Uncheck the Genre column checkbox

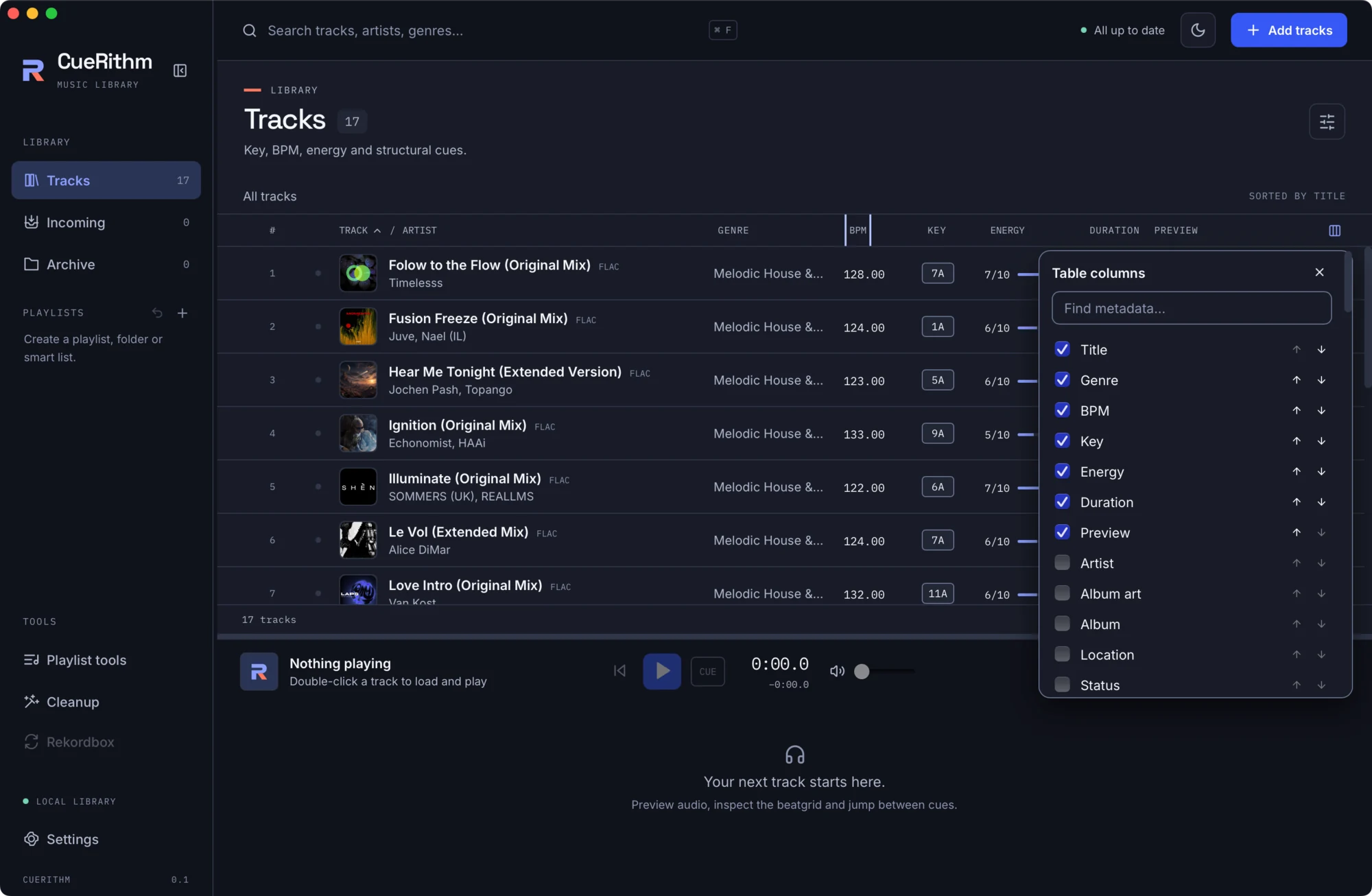[x=1062, y=379]
